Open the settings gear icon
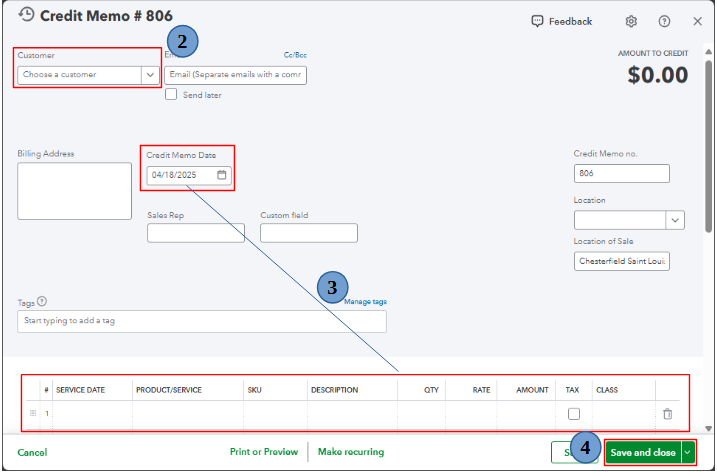The width and height of the screenshot is (717, 472). coord(631,21)
